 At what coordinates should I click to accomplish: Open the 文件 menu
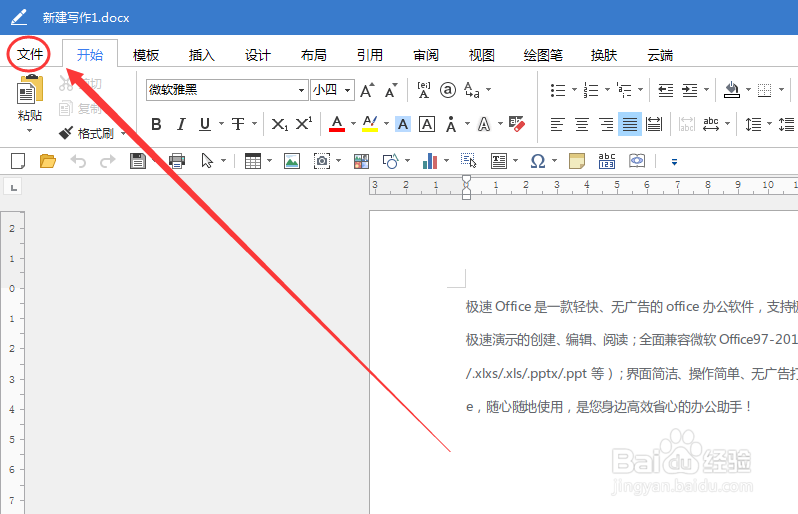pos(30,54)
